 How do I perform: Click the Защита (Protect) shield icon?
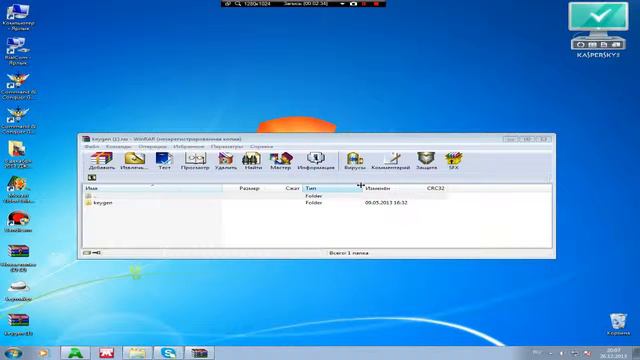427,161
